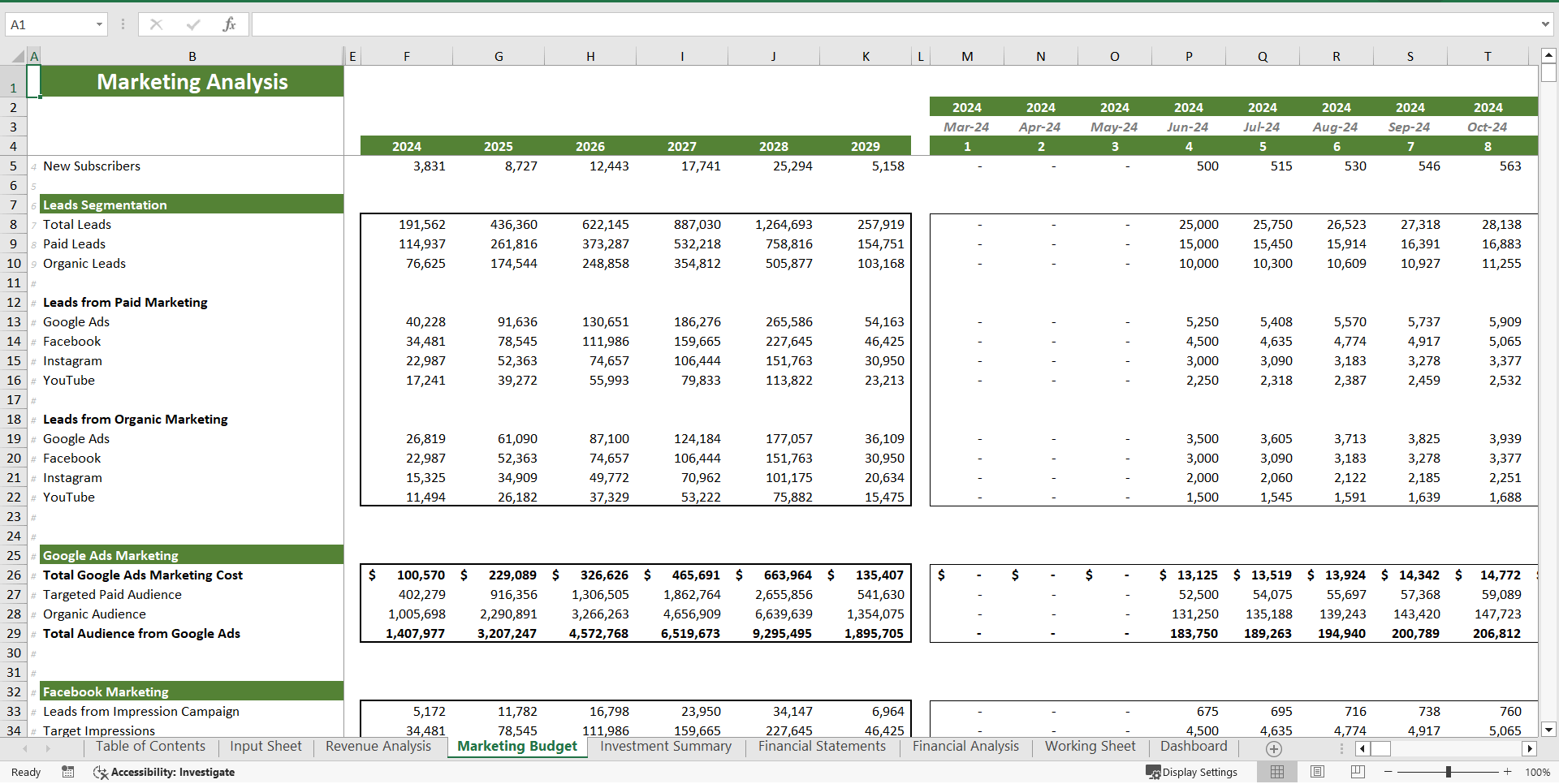The height and width of the screenshot is (784, 1559).
Task: Click the Oct-24 month header cell
Action: pos(1487,127)
